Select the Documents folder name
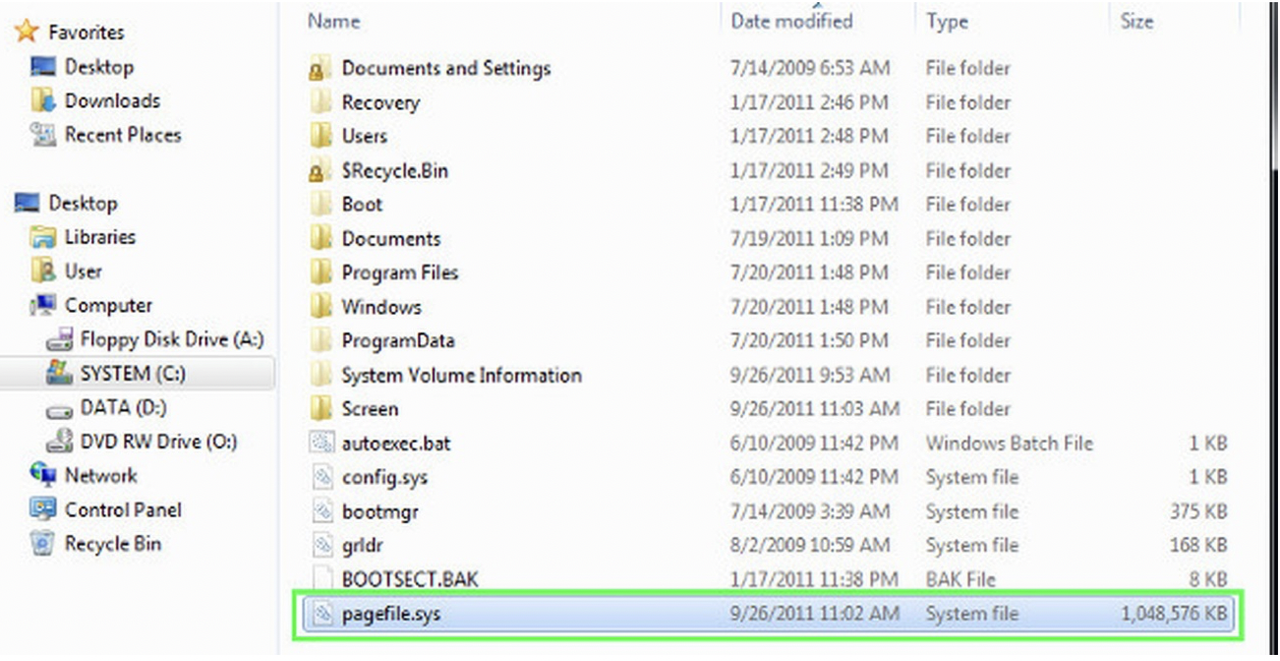This screenshot has width=1280, height=661. (x=391, y=239)
